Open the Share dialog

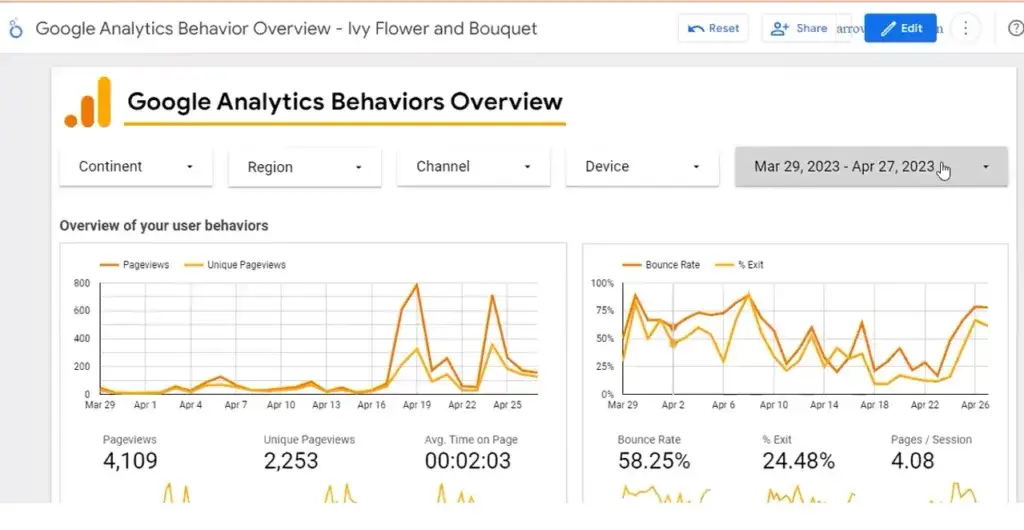[799, 29]
